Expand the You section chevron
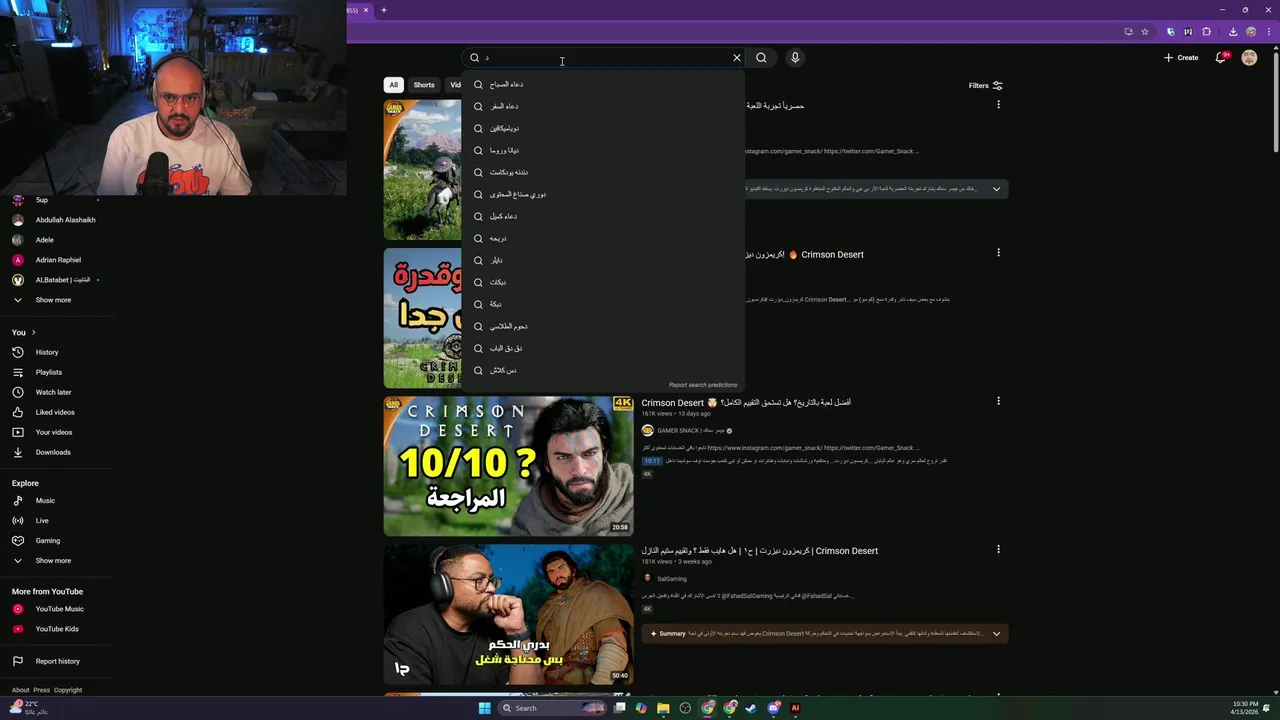The width and height of the screenshot is (1280, 720). pos(33,332)
